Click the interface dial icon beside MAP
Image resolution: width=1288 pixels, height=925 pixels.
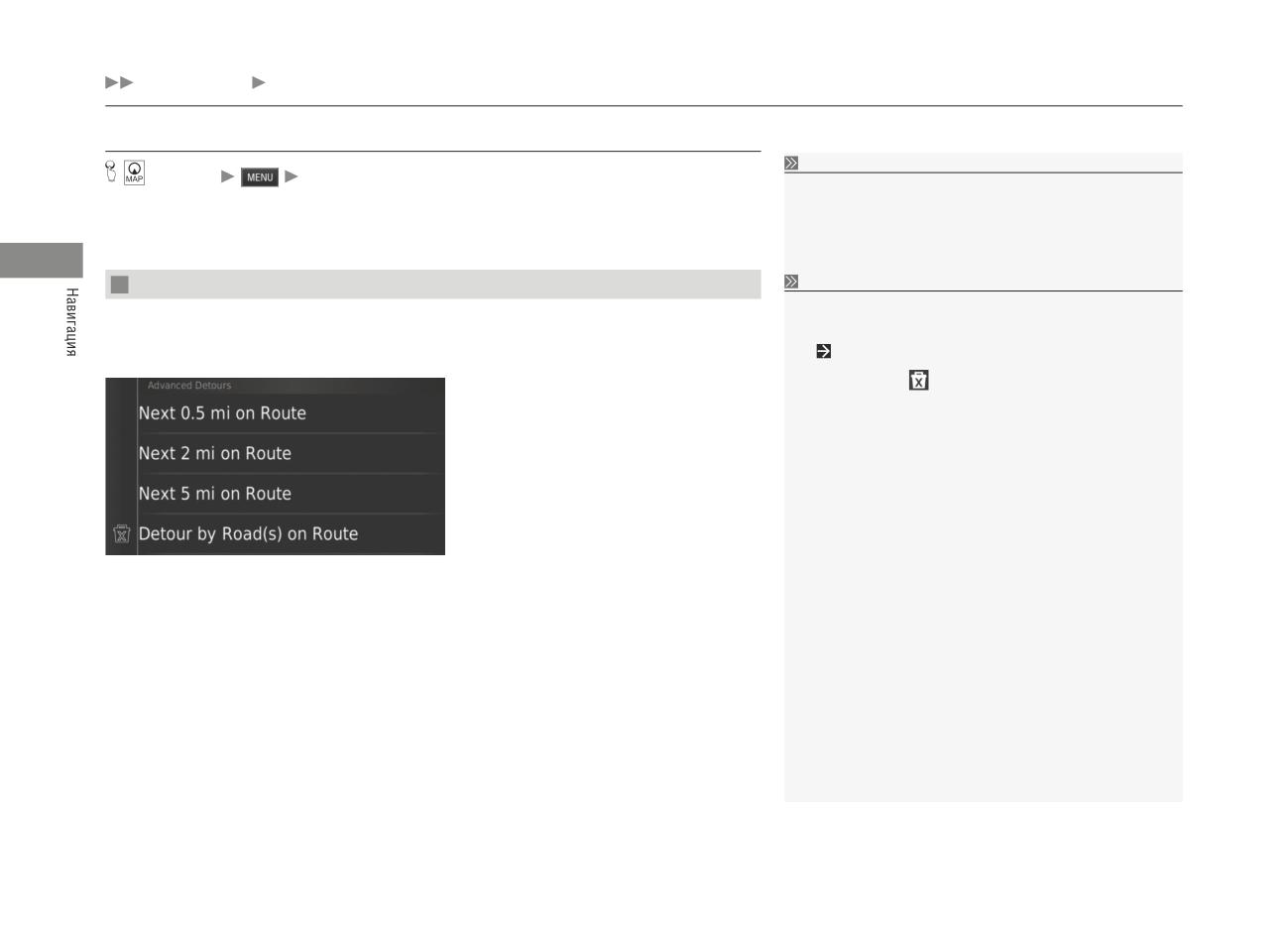pyautogui.click(x=111, y=173)
